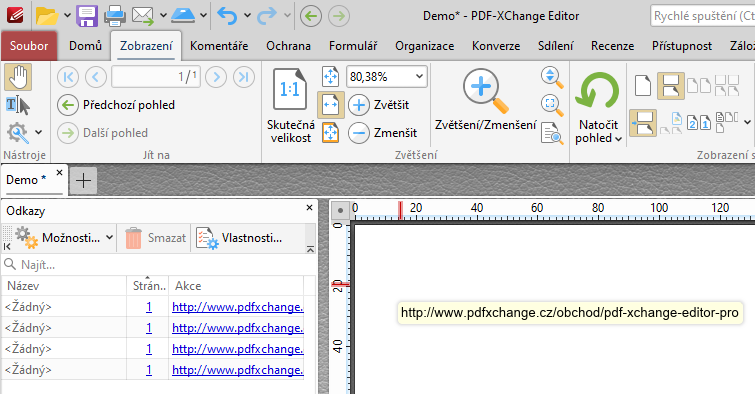Click the ruler origin button
The height and width of the screenshot is (394, 755).
click(x=340, y=210)
